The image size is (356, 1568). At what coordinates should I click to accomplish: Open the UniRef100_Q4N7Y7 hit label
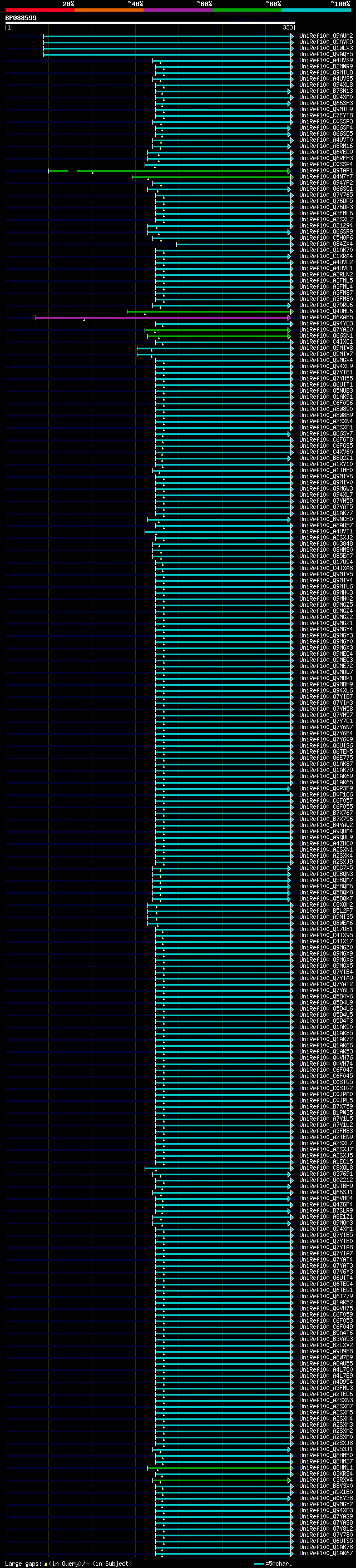click(326, 176)
